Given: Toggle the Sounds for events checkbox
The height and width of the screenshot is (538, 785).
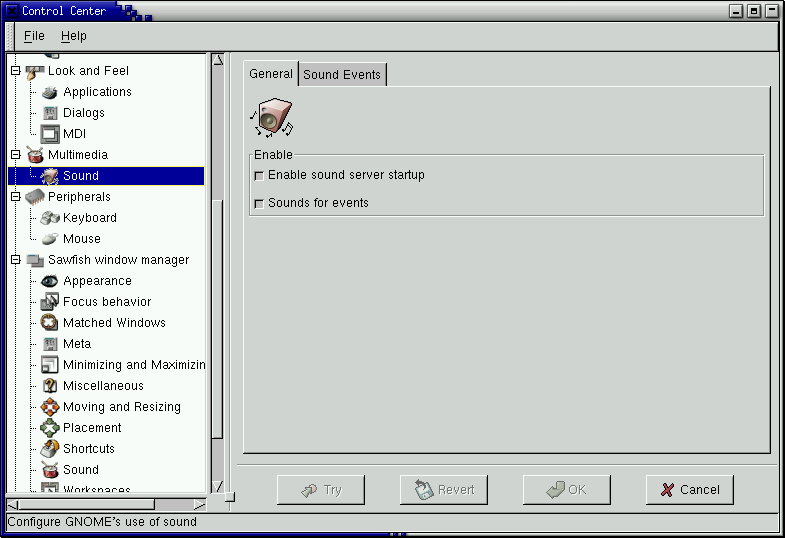Looking at the screenshot, I should (x=260, y=204).
